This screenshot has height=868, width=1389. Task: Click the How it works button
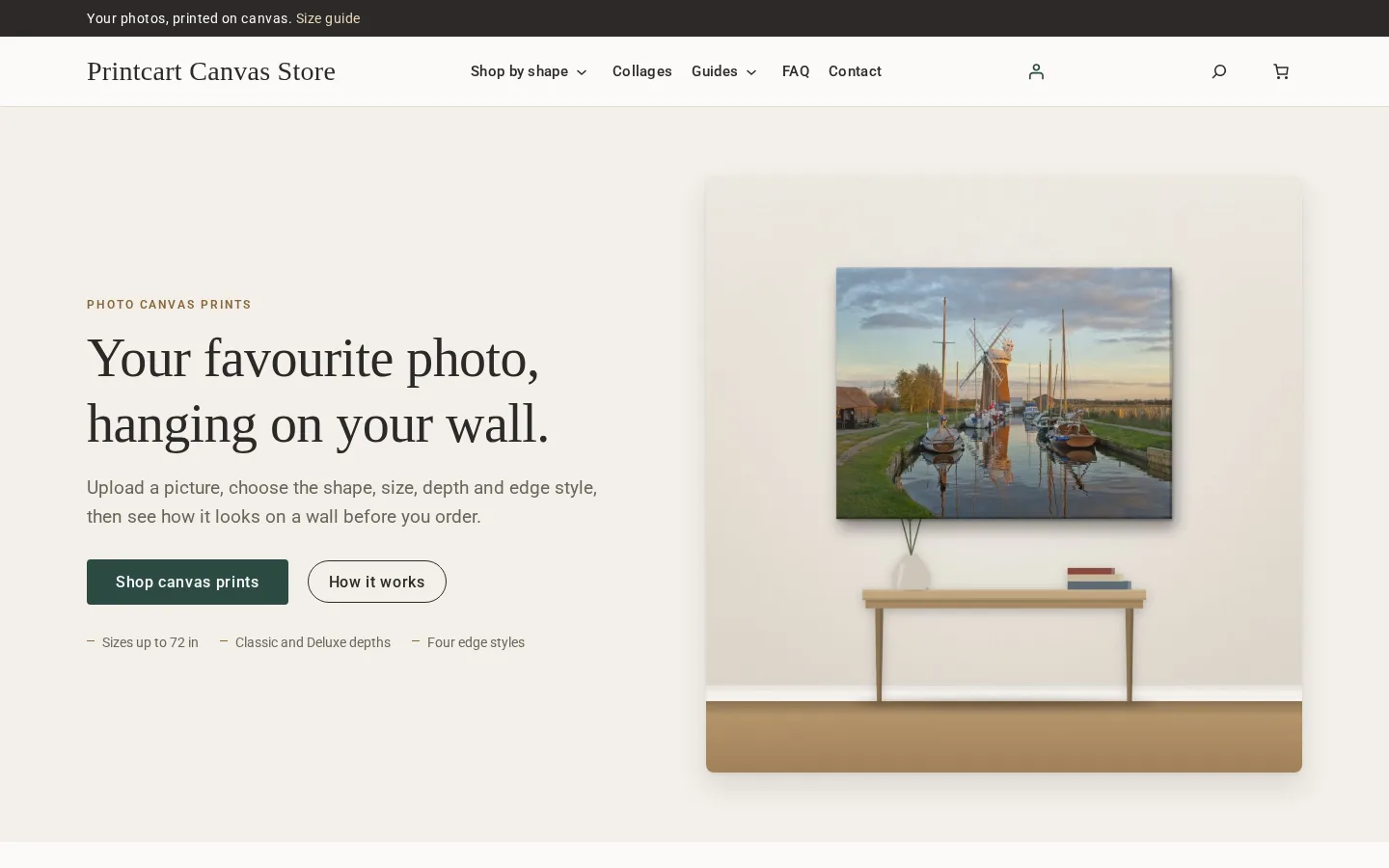coord(377,582)
